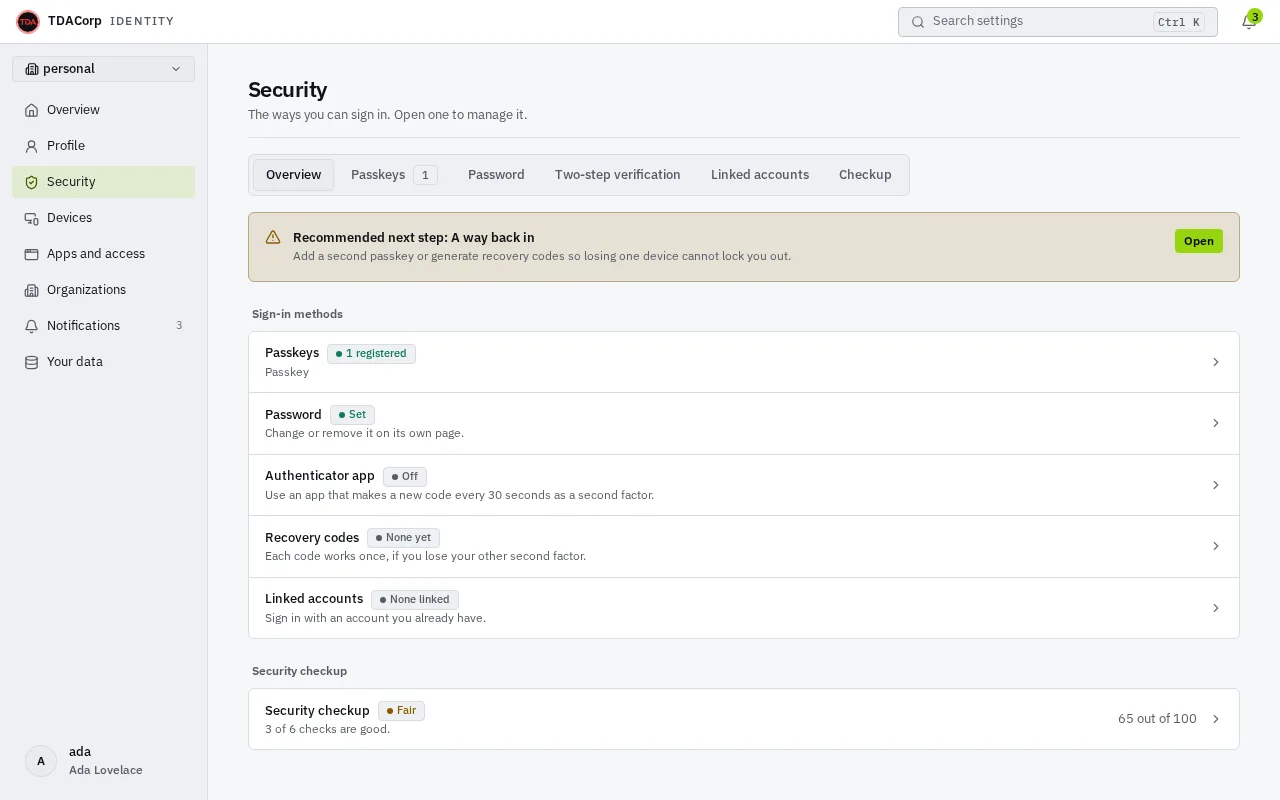Viewport: 1280px width, 800px height.
Task: Open Apps and access page
Action: pyautogui.click(x=104, y=254)
